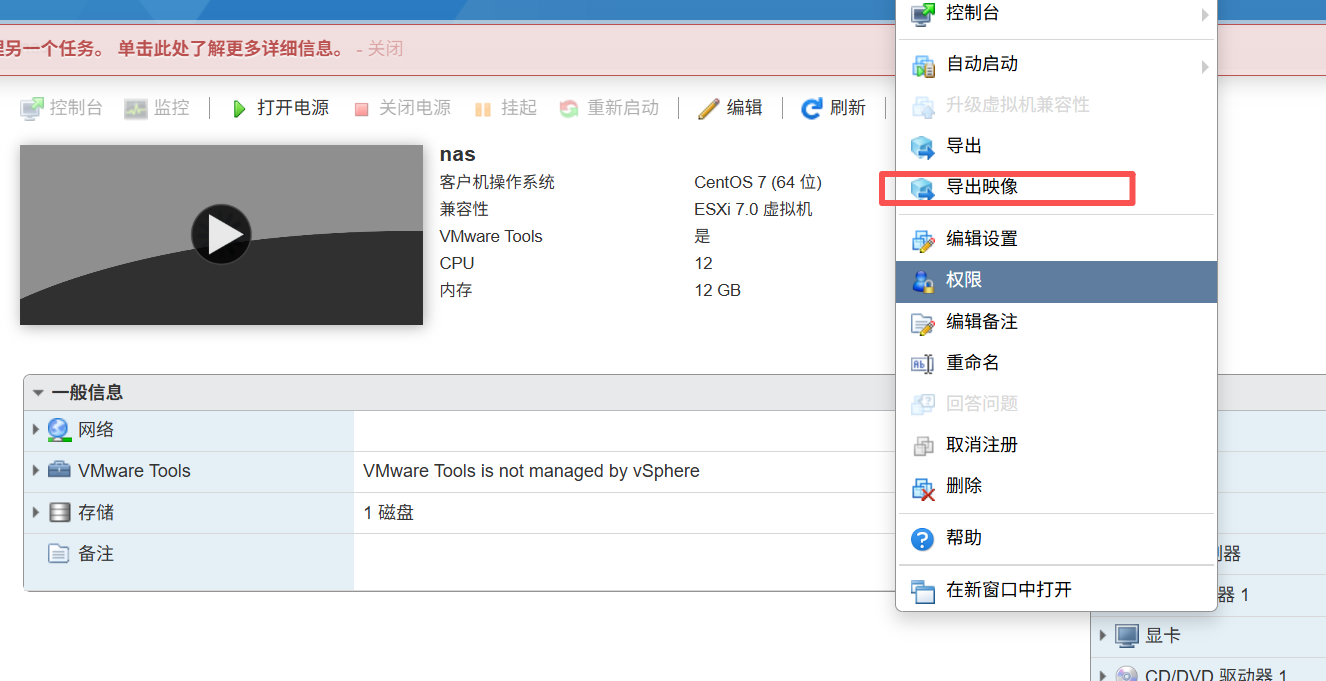Click the red Power off icon
This screenshot has height=681, width=1326.
[362, 109]
